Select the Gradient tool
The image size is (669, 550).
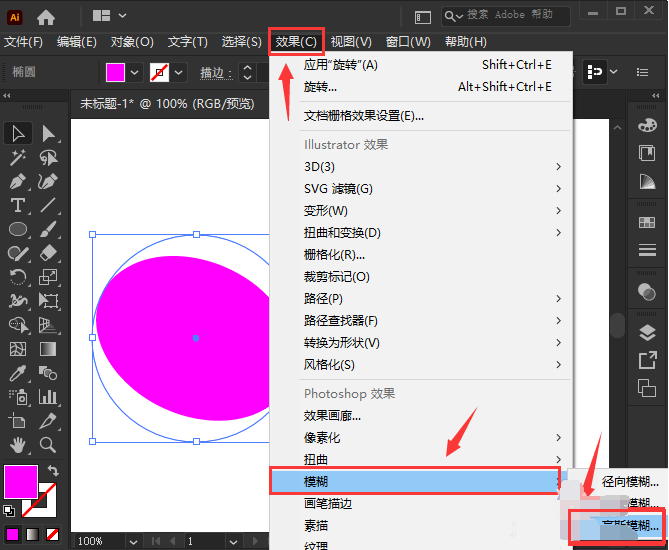coord(48,349)
